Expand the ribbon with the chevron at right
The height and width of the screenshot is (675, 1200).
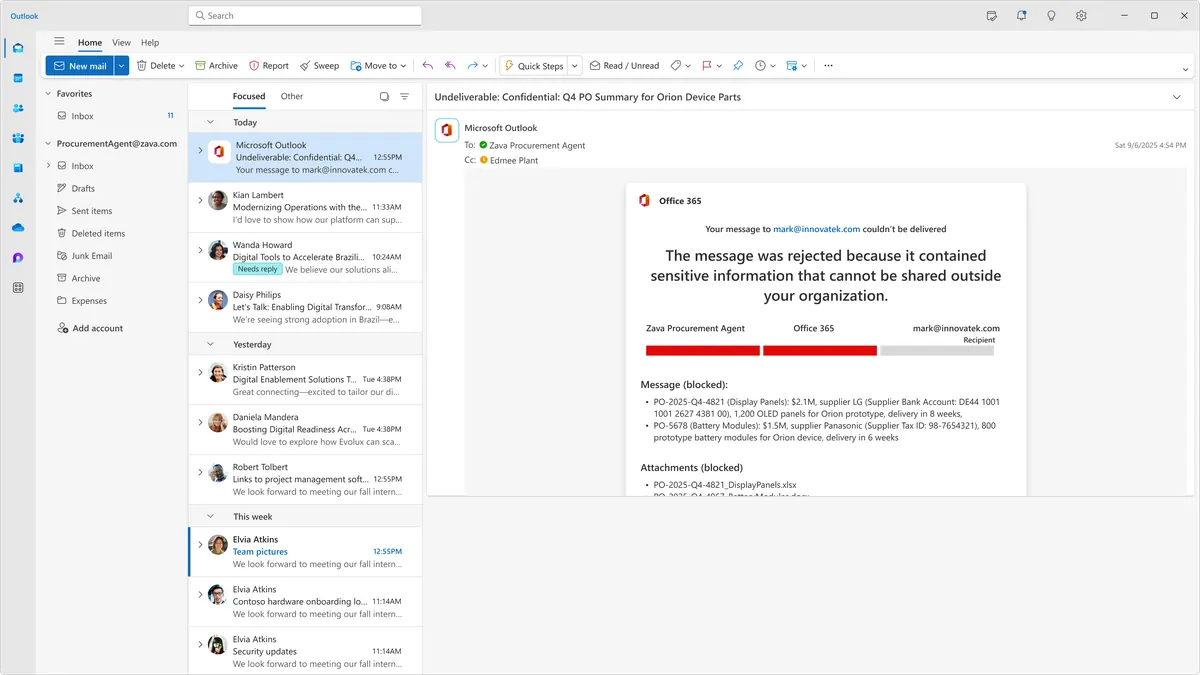click(1186, 70)
